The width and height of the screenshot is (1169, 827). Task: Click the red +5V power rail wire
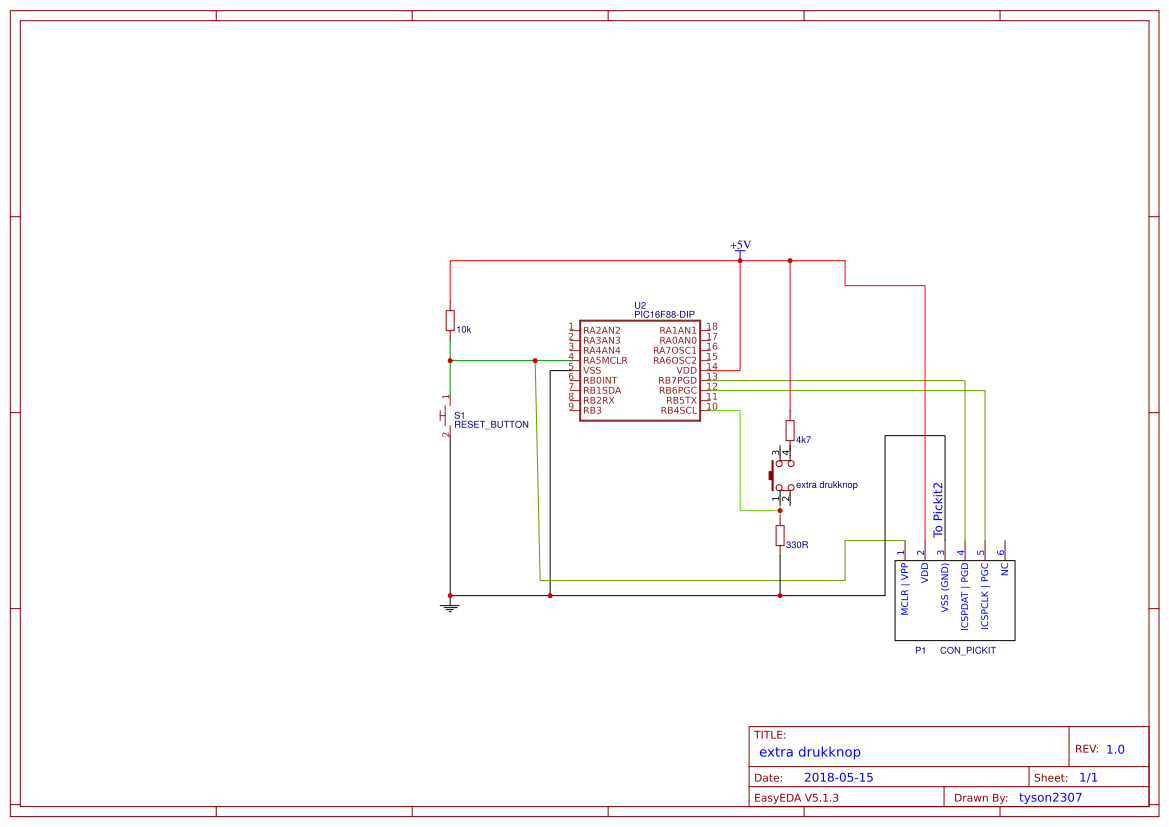[x=620, y=259]
